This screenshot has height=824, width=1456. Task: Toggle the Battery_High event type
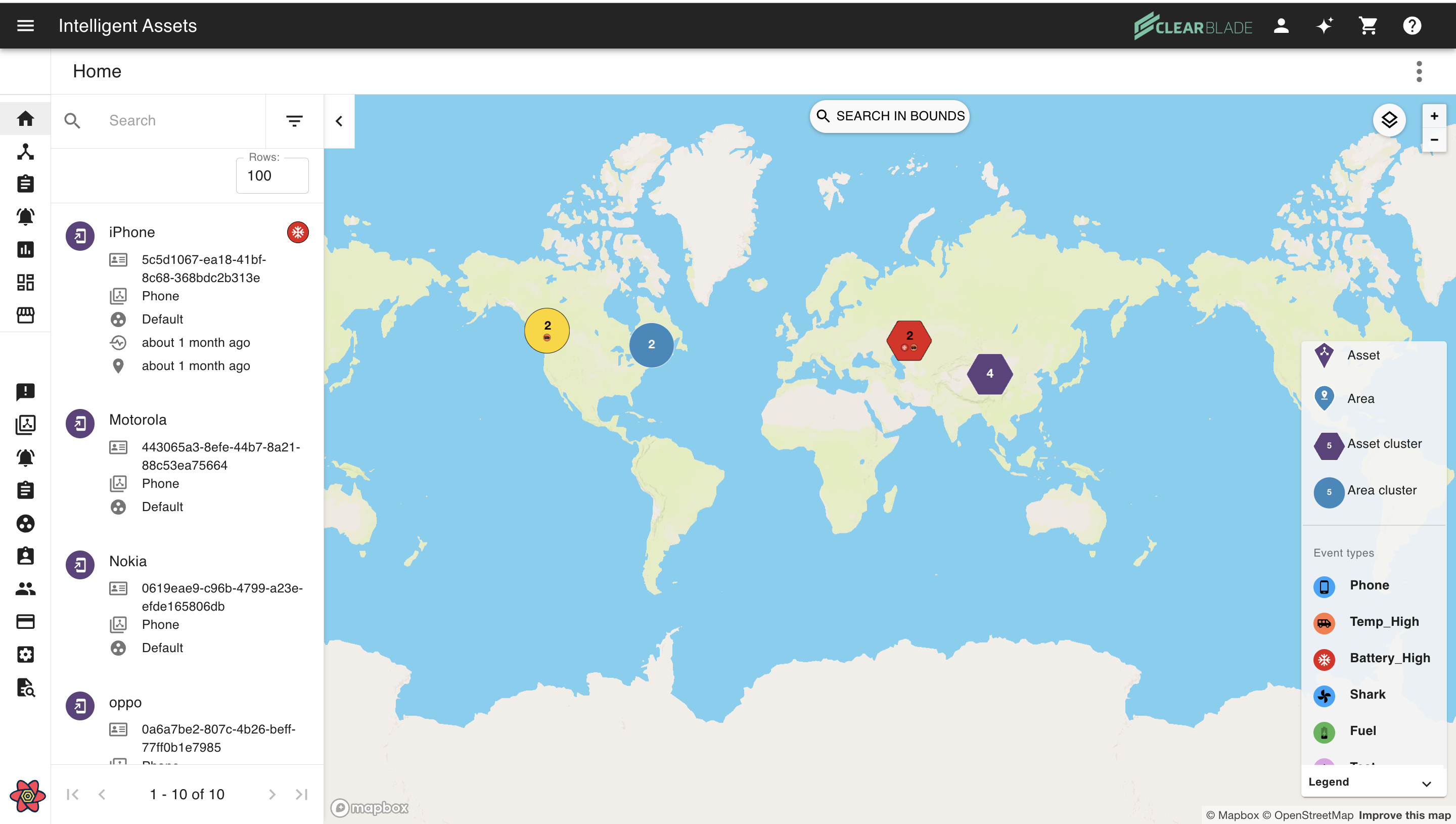tap(1389, 658)
